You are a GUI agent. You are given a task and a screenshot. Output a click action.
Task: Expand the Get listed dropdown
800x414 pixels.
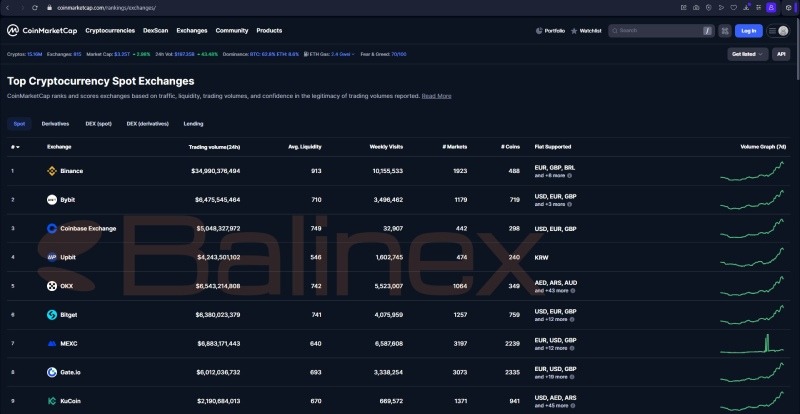pyautogui.click(x=747, y=54)
